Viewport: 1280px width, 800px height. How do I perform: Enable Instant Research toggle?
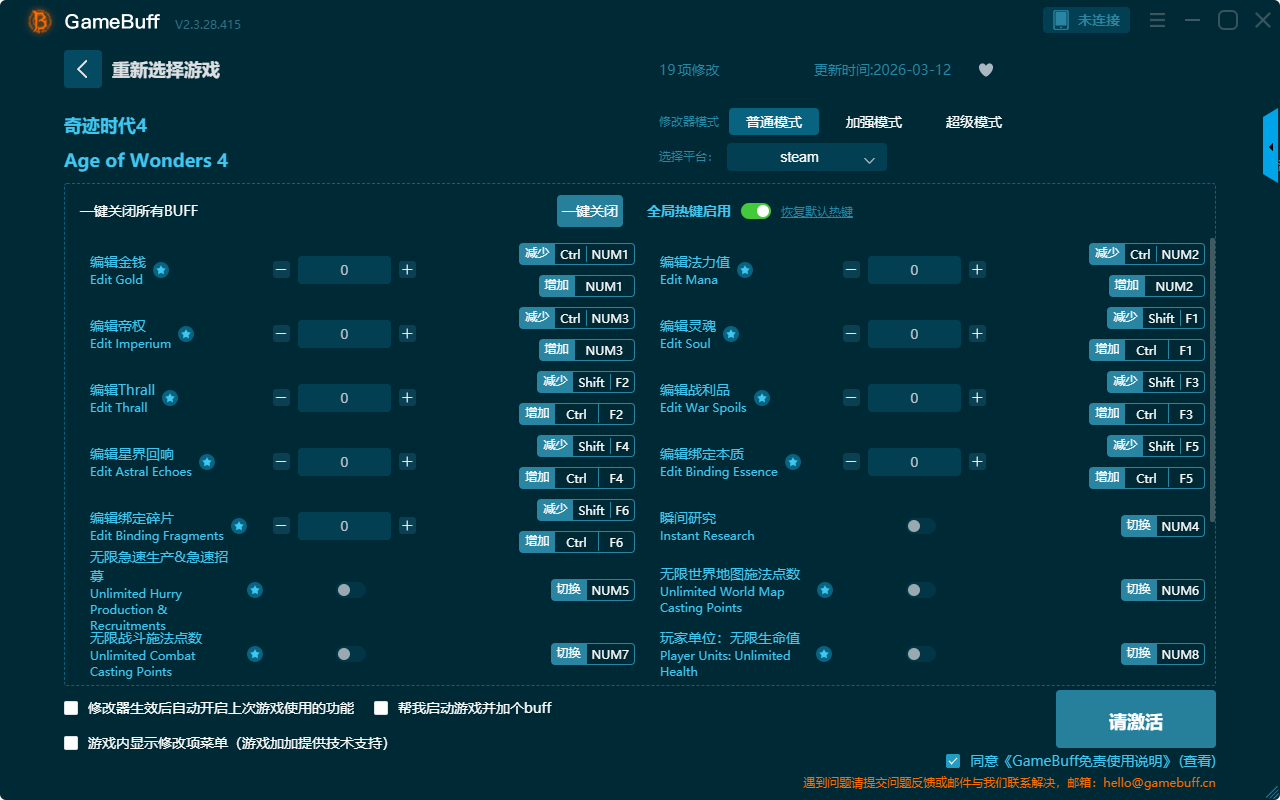click(921, 526)
